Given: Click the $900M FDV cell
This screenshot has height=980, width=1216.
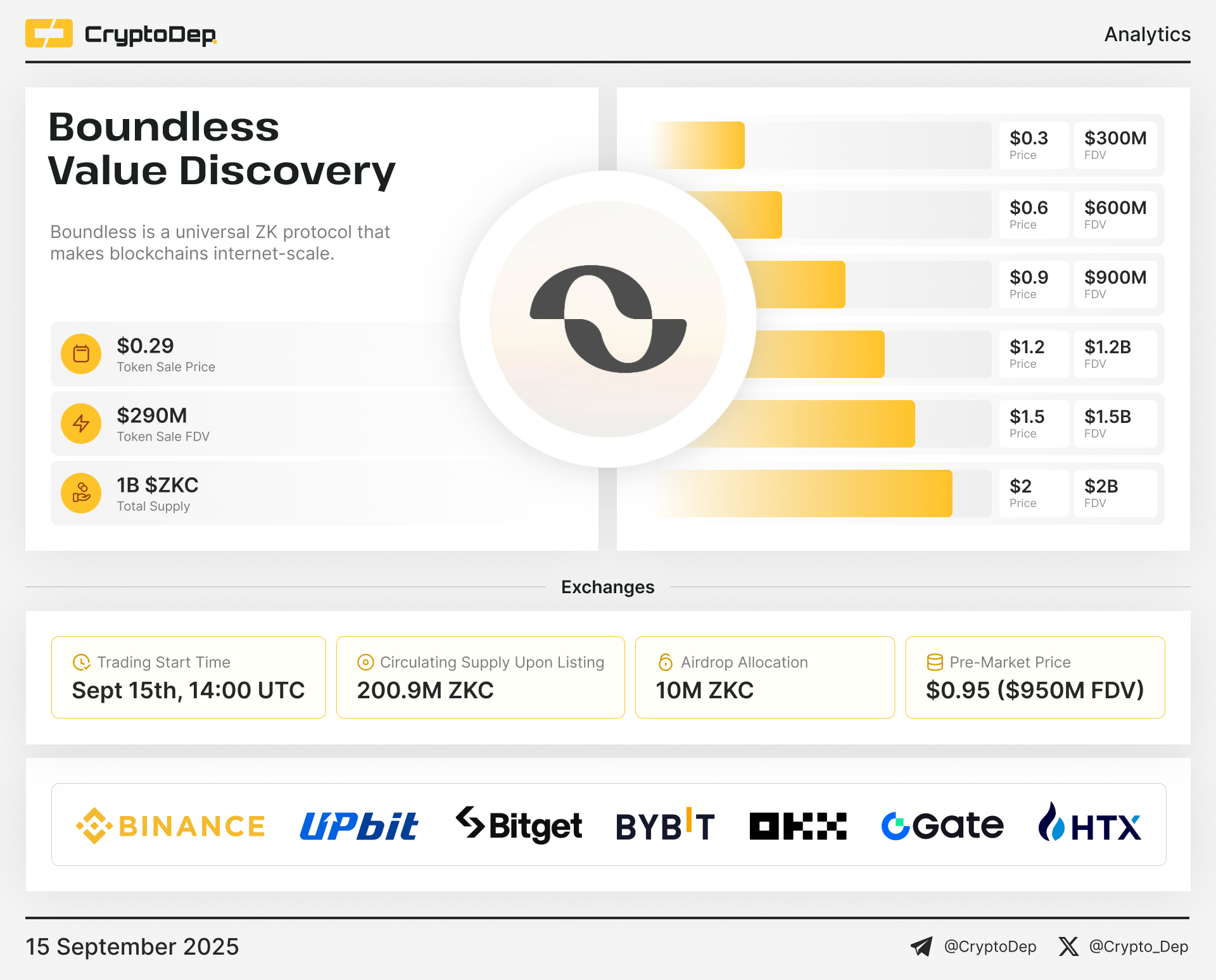Looking at the screenshot, I should pyautogui.click(x=1115, y=284).
